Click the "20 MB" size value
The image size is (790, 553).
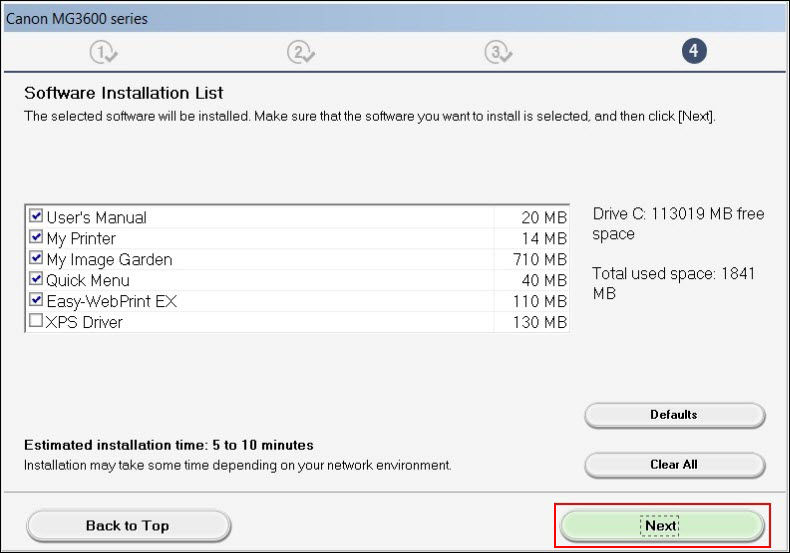pos(544,218)
